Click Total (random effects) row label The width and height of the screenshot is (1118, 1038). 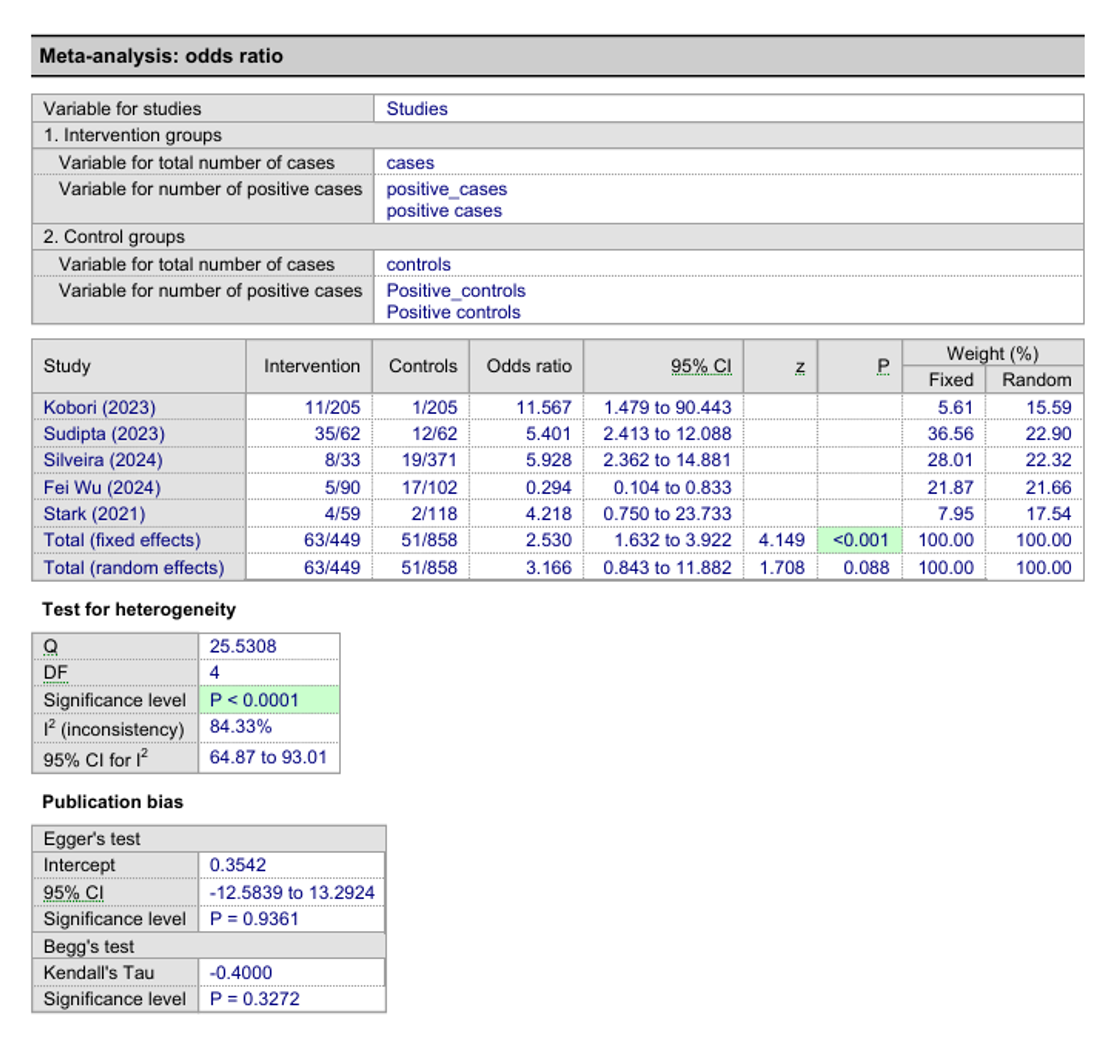tap(133, 567)
